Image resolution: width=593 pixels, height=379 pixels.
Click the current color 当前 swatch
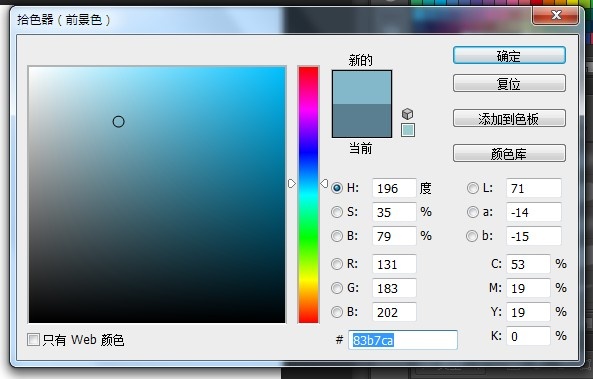click(x=362, y=121)
